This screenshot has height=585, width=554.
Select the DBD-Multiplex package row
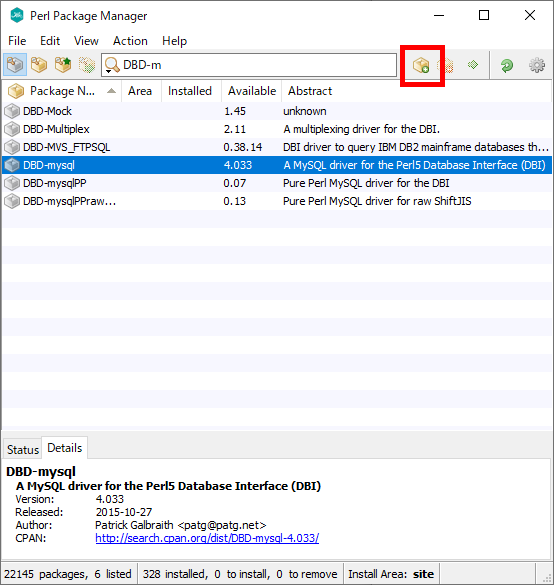[x=277, y=129]
